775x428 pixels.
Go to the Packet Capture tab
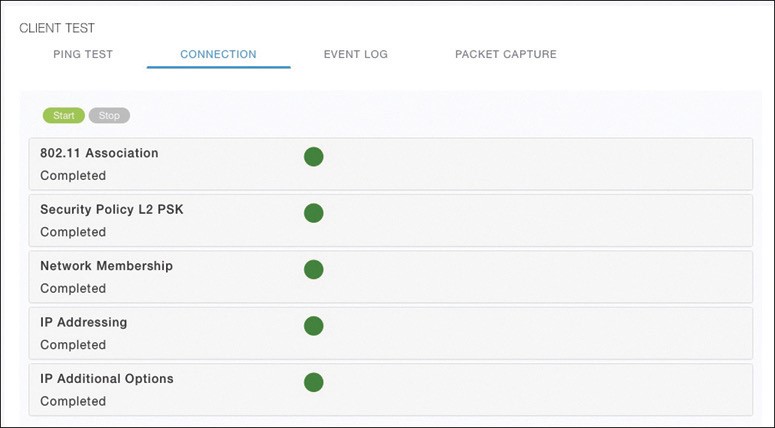click(506, 54)
